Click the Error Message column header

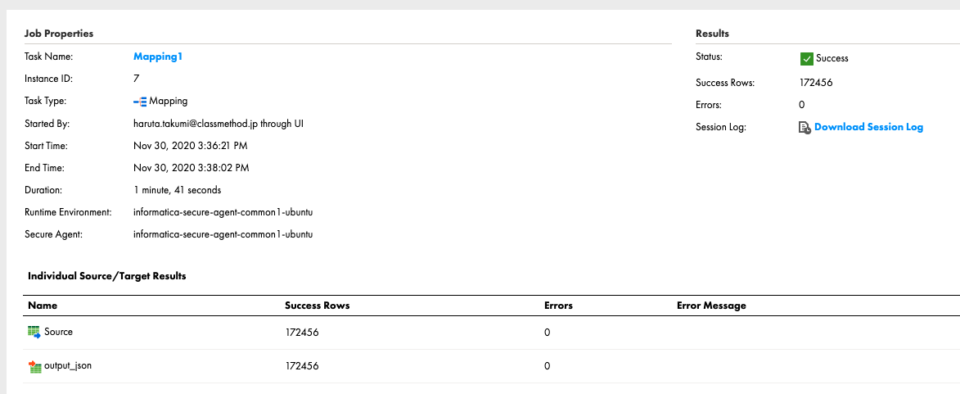pyautogui.click(x=711, y=305)
